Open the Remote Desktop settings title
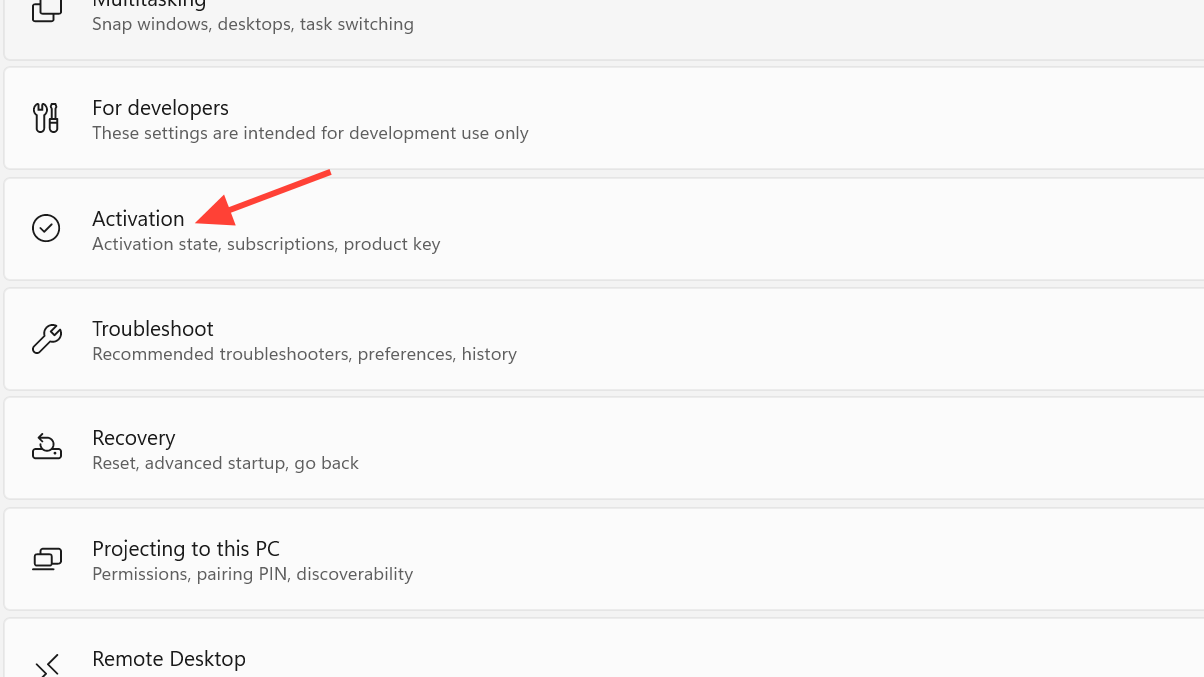The height and width of the screenshot is (677, 1204). pyautogui.click(x=168, y=659)
